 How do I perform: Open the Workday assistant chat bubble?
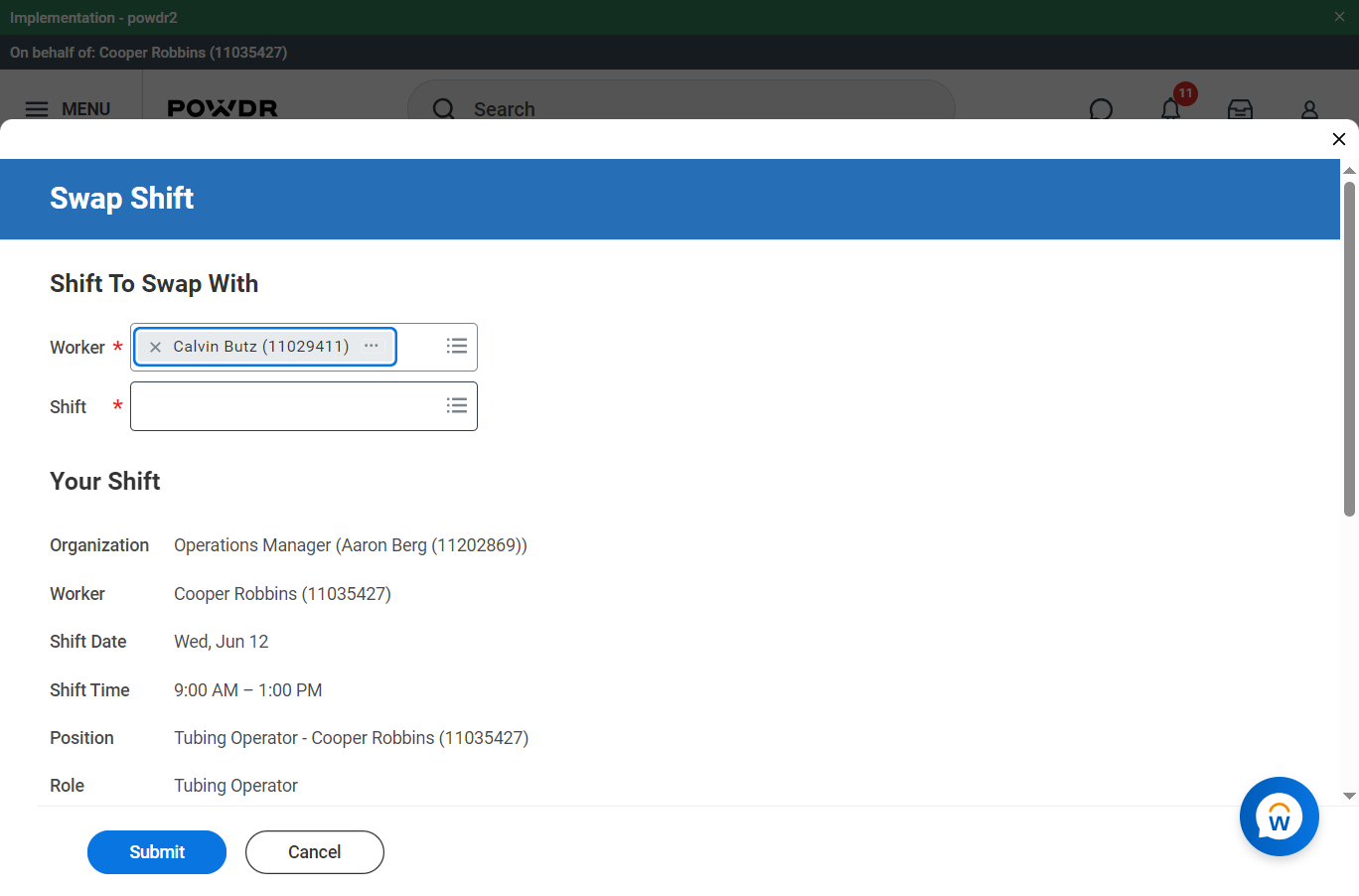(x=1280, y=817)
